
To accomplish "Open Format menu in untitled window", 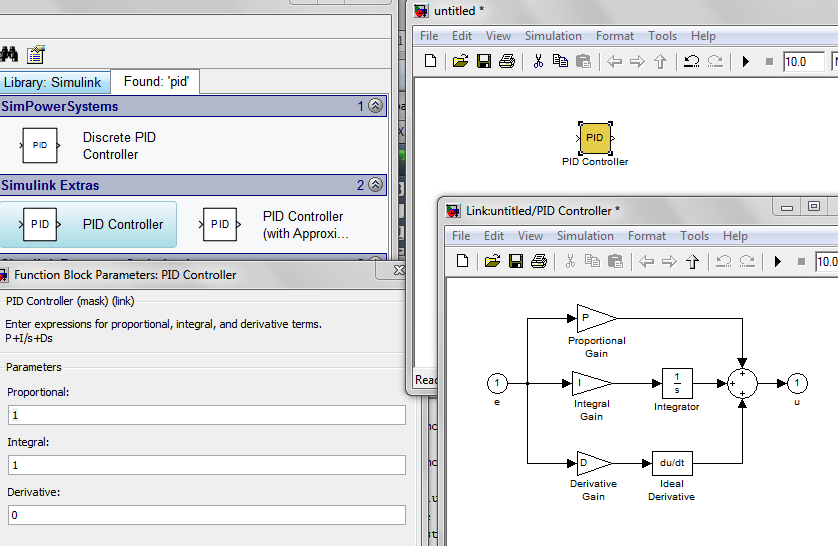I will point(615,36).
